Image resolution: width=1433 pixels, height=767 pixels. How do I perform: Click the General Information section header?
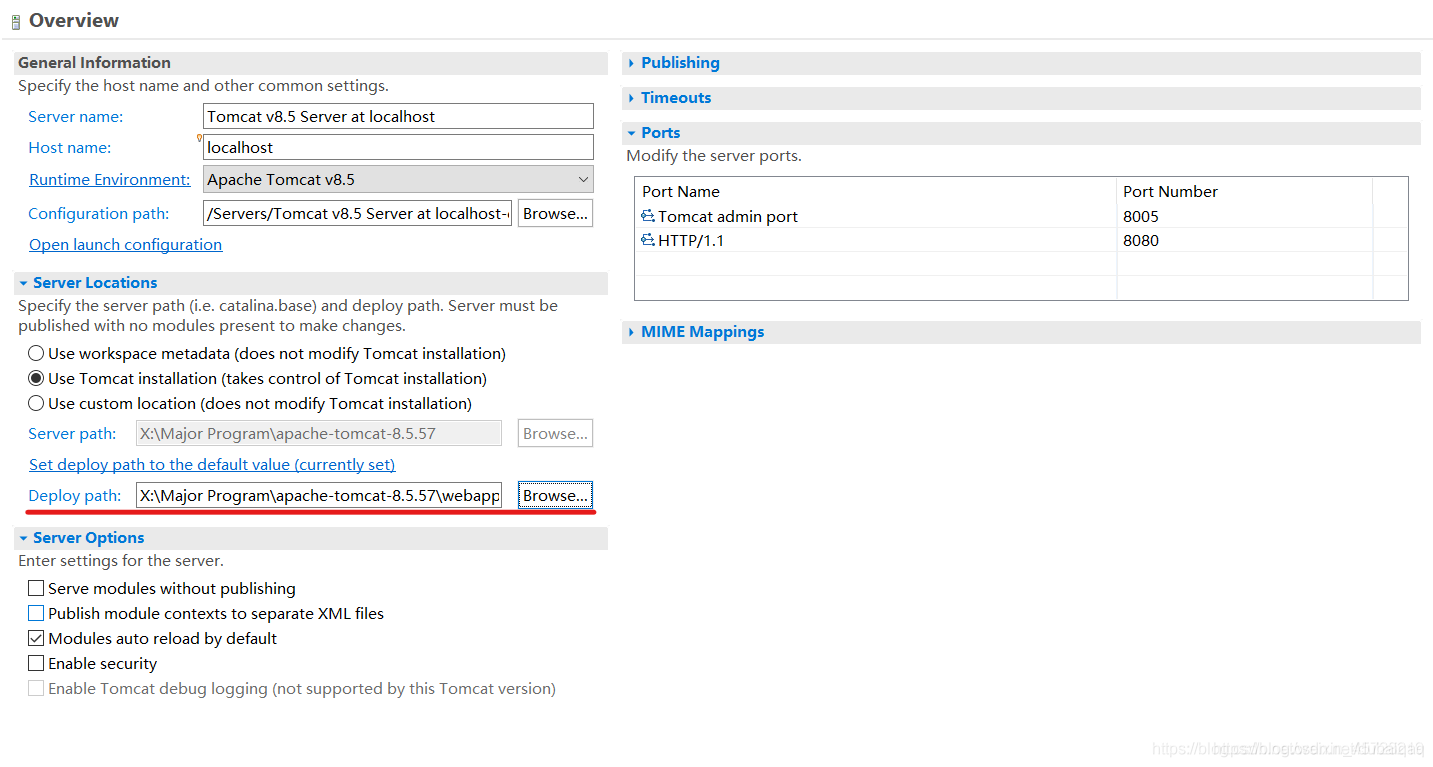point(311,63)
